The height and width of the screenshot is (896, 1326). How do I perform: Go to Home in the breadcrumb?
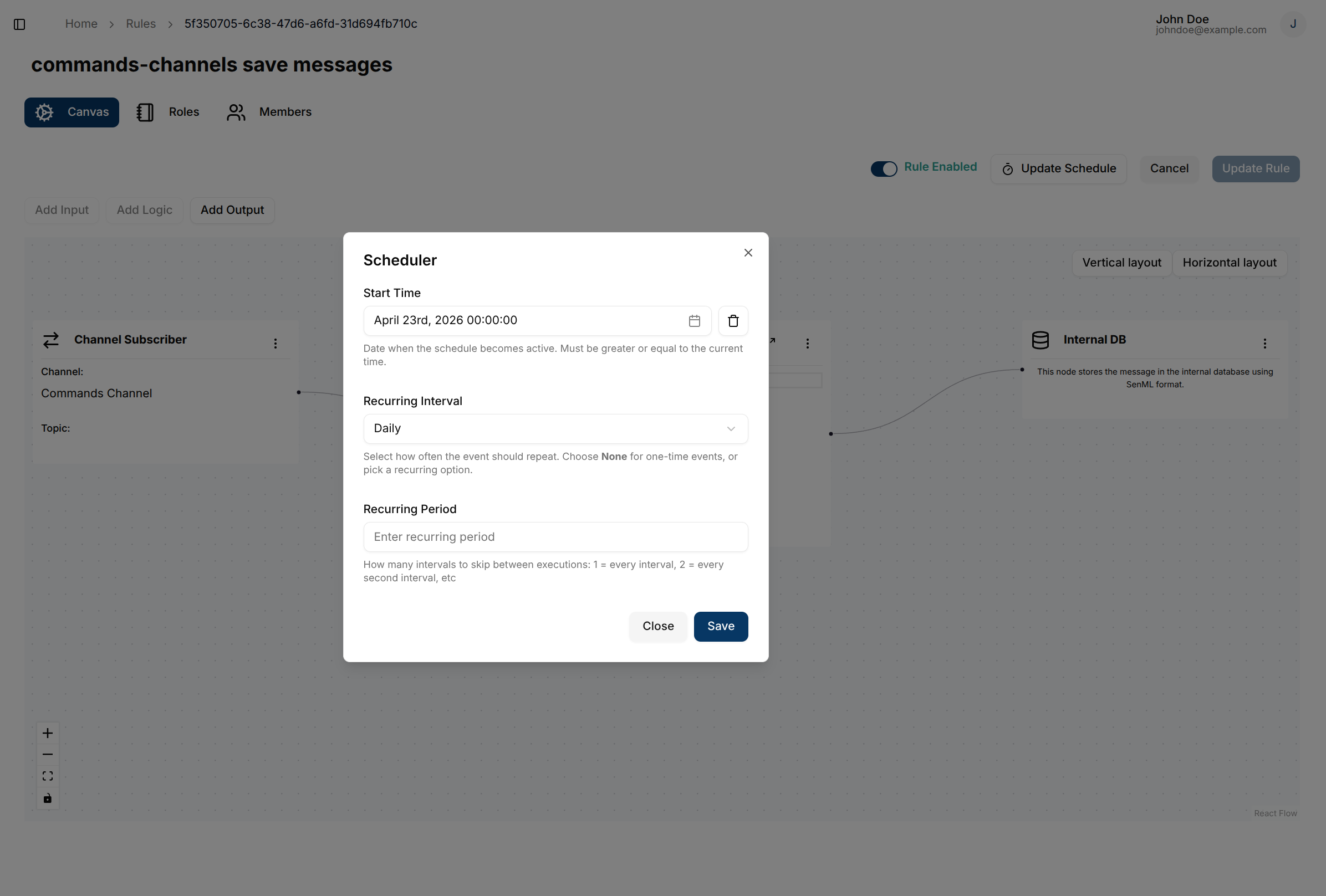(81, 24)
